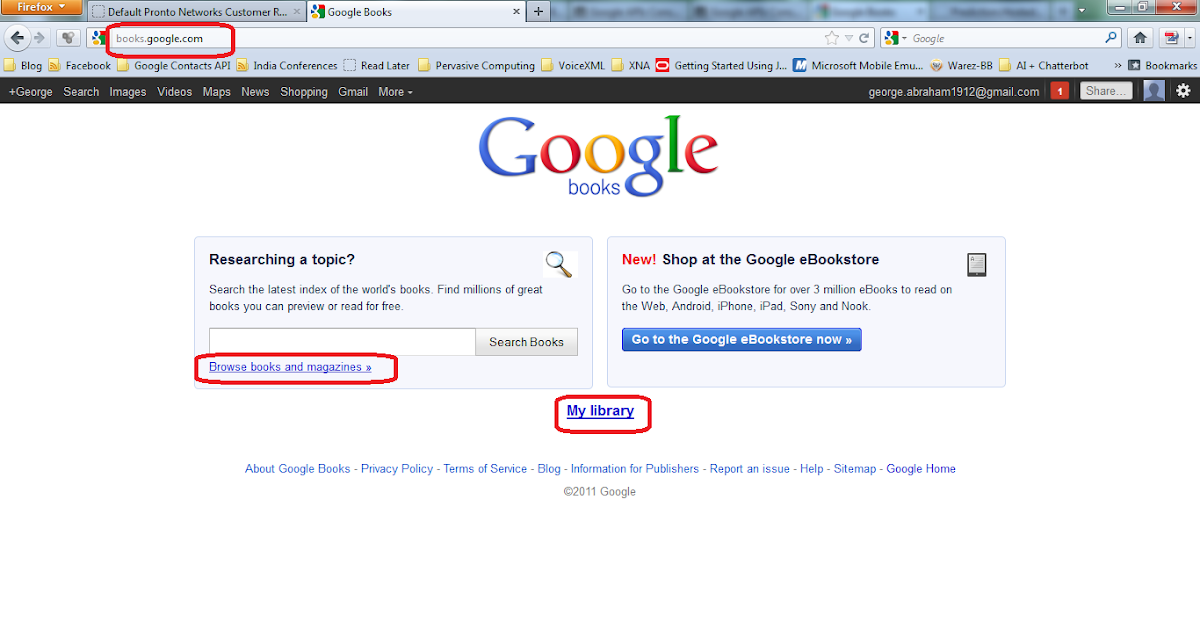Reload the page with refresh icon

tap(863, 38)
